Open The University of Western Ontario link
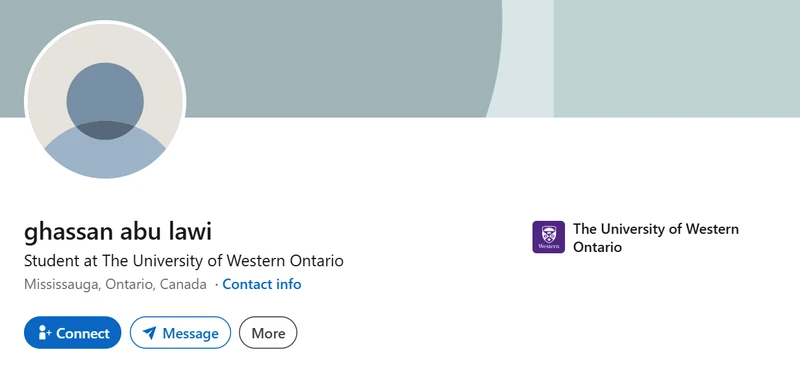The width and height of the screenshot is (800, 365). click(656, 238)
